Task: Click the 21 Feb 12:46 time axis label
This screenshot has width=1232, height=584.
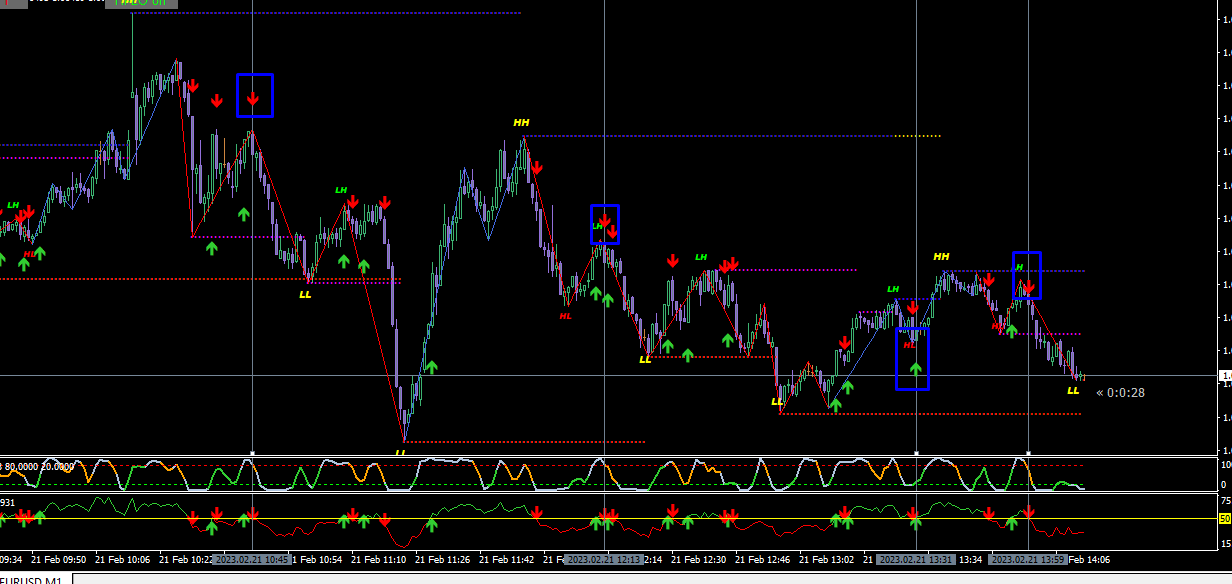Action: [x=763, y=560]
